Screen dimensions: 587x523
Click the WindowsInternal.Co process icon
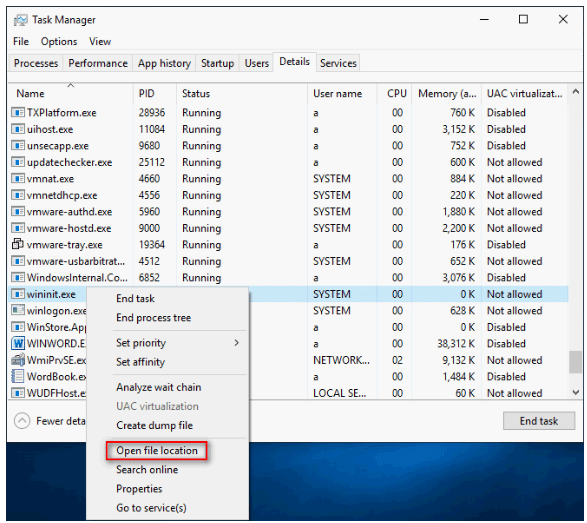click(x=18, y=277)
